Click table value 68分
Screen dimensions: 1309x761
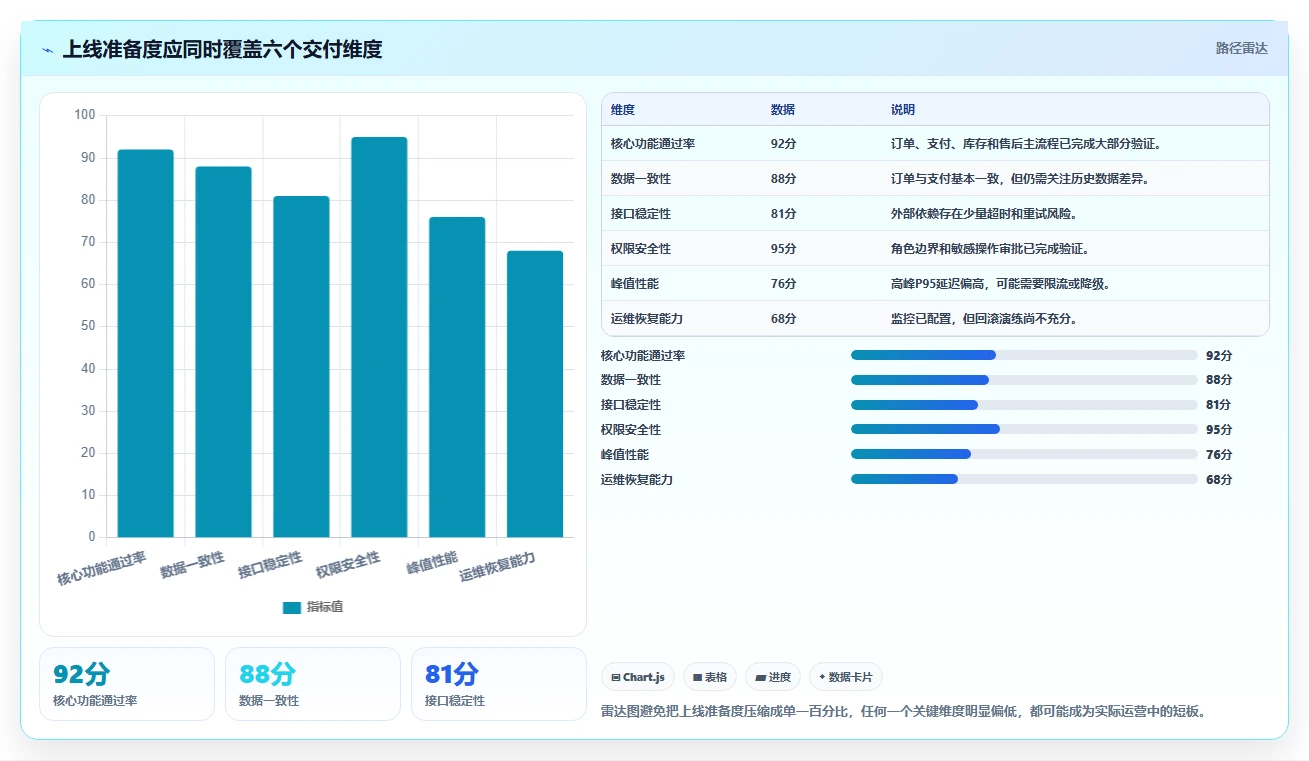784,319
